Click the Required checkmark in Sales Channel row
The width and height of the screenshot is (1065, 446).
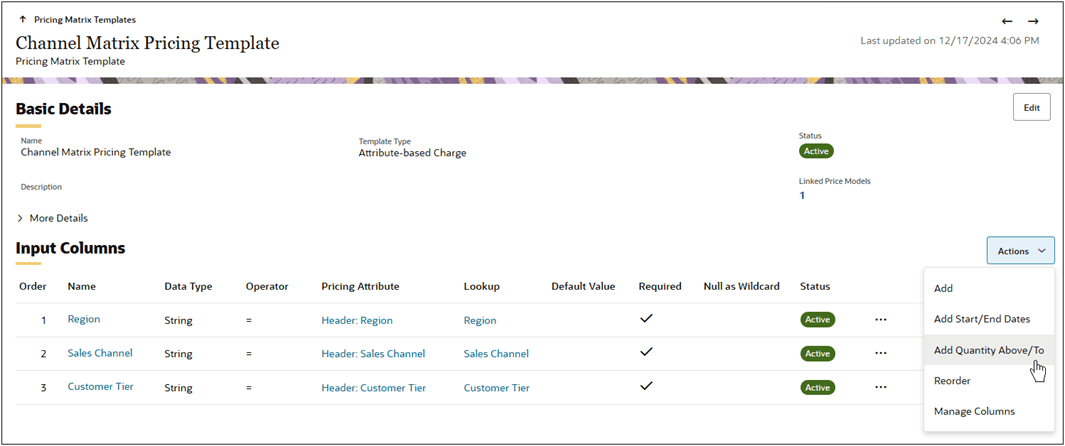click(x=647, y=352)
